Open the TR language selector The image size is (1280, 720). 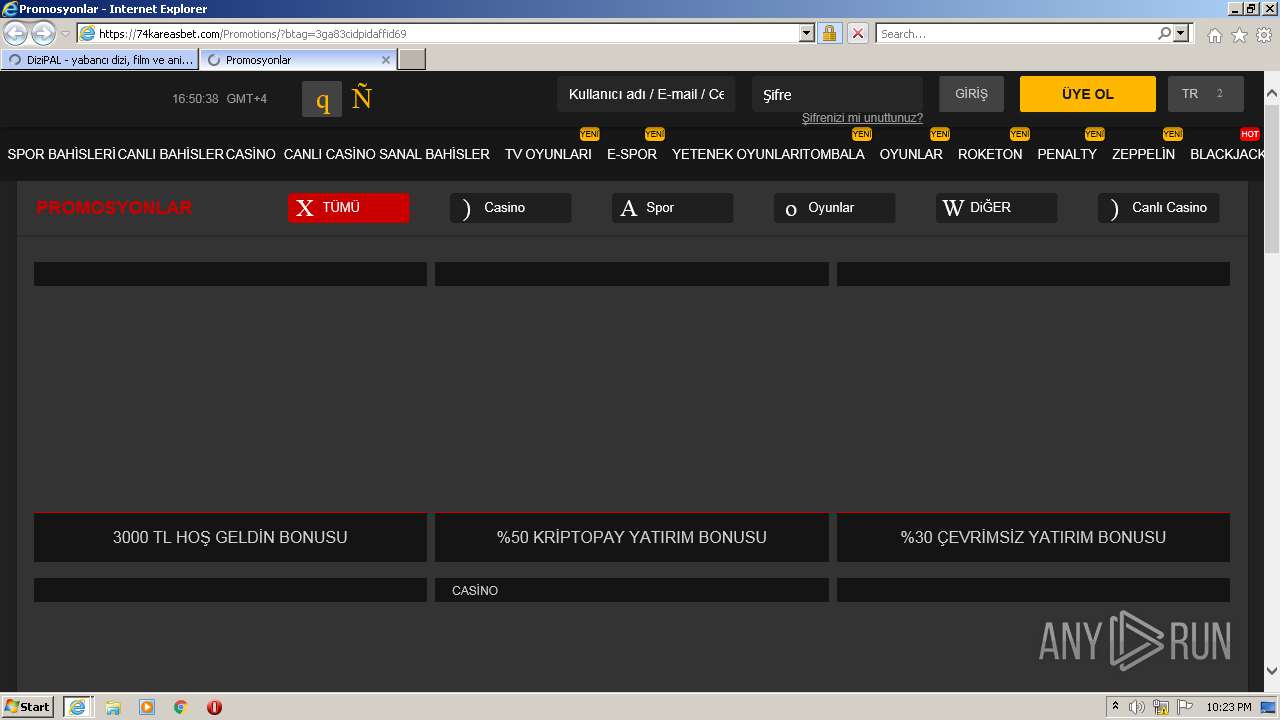(x=1206, y=94)
